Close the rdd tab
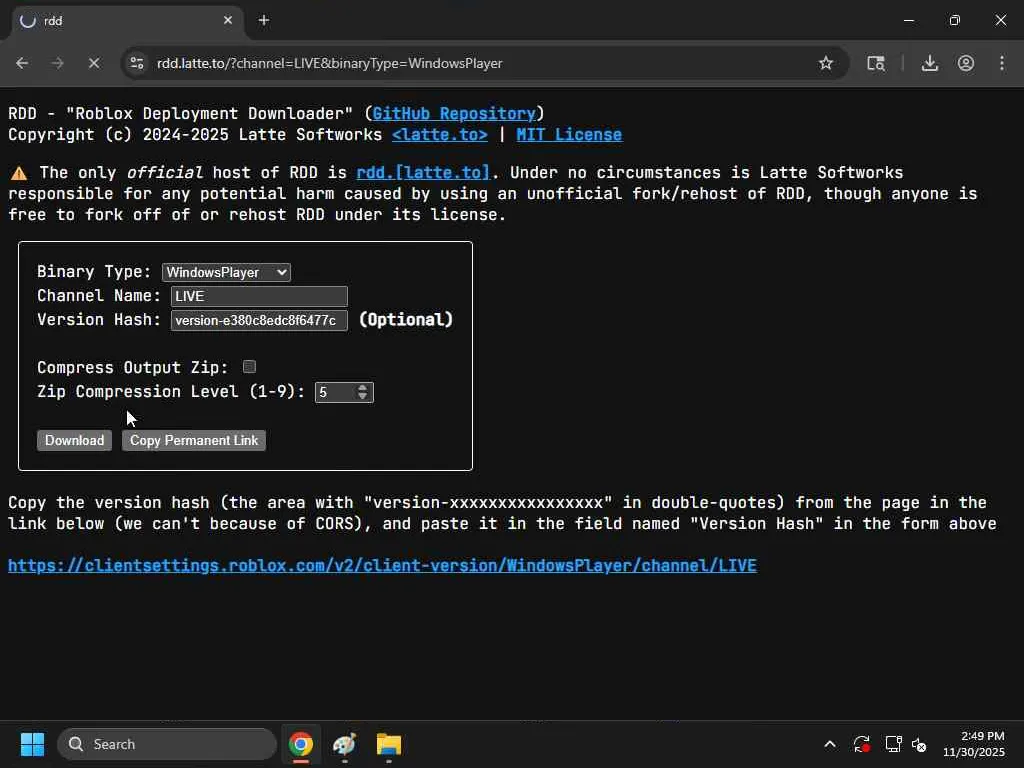 tap(228, 20)
